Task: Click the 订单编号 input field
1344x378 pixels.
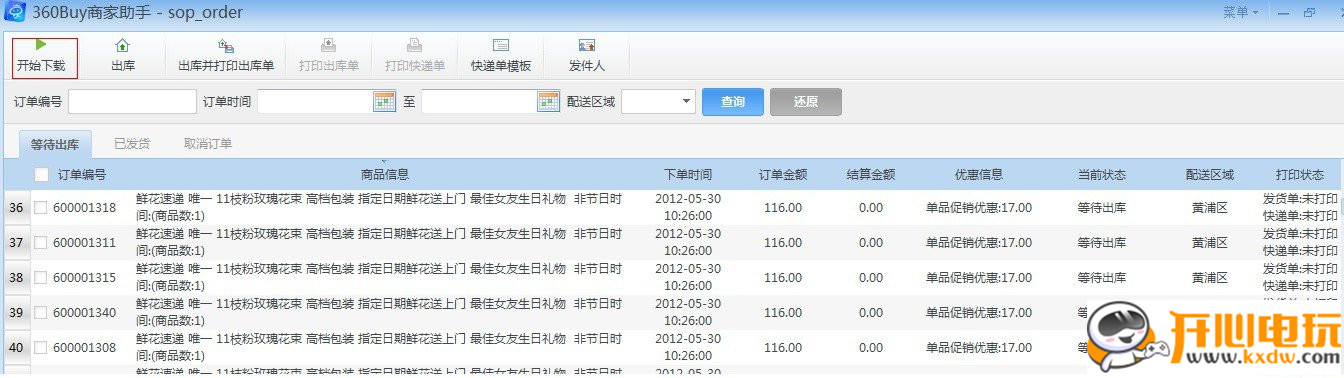Action: [132, 101]
